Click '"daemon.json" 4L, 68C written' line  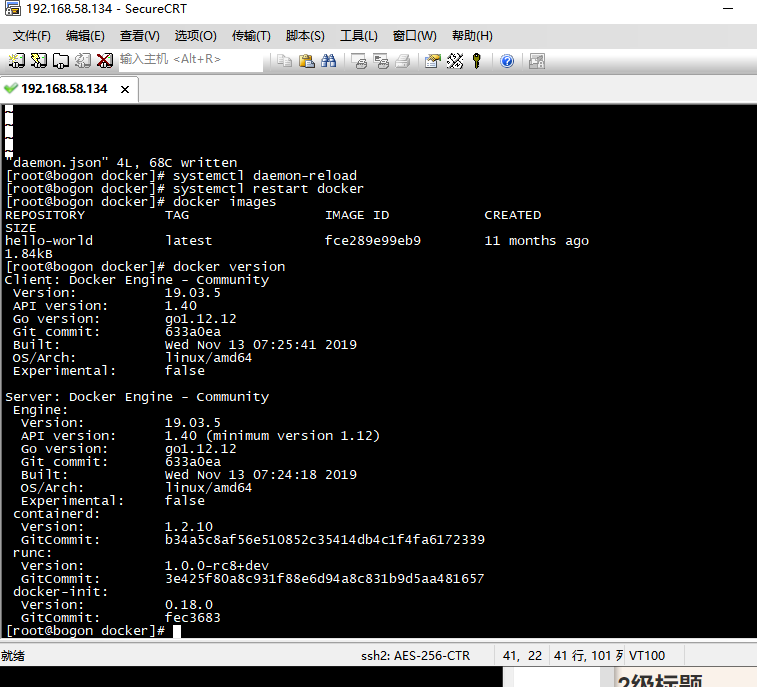[122, 163]
